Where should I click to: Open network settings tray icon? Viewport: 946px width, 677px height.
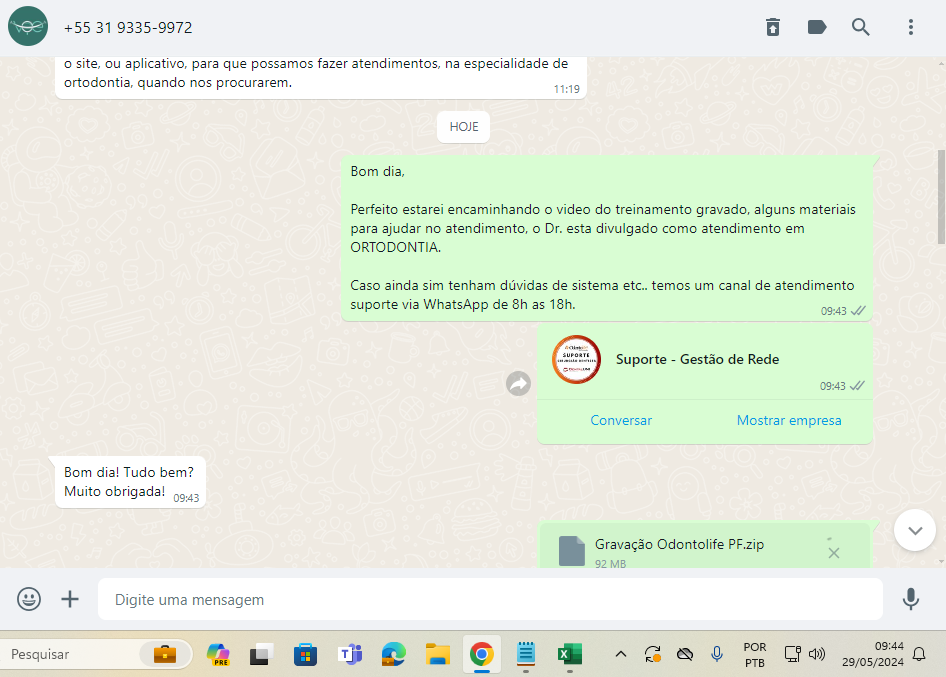pos(792,654)
